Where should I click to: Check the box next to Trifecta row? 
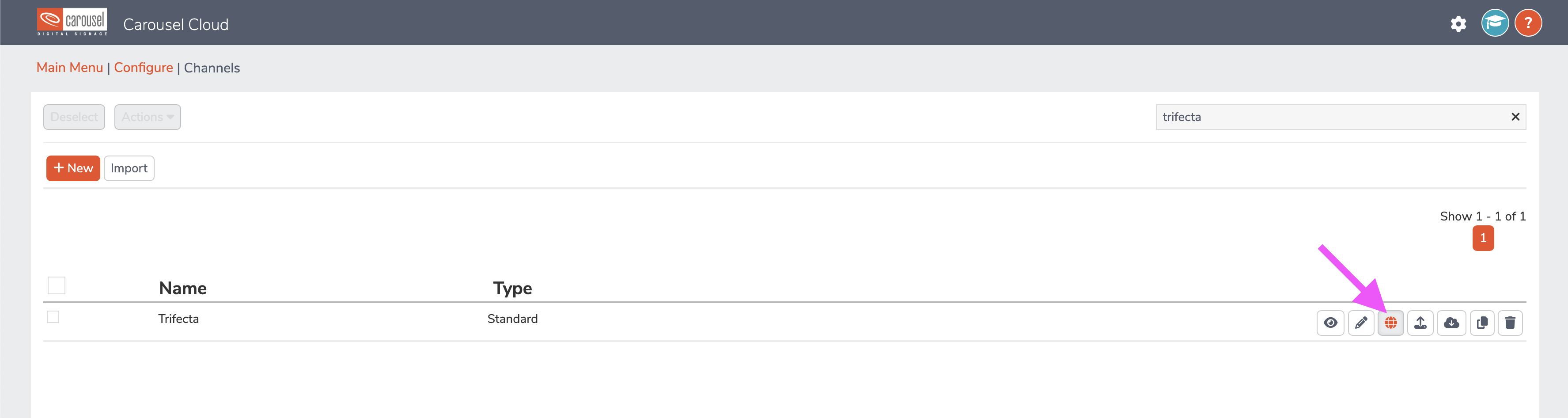(53, 317)
